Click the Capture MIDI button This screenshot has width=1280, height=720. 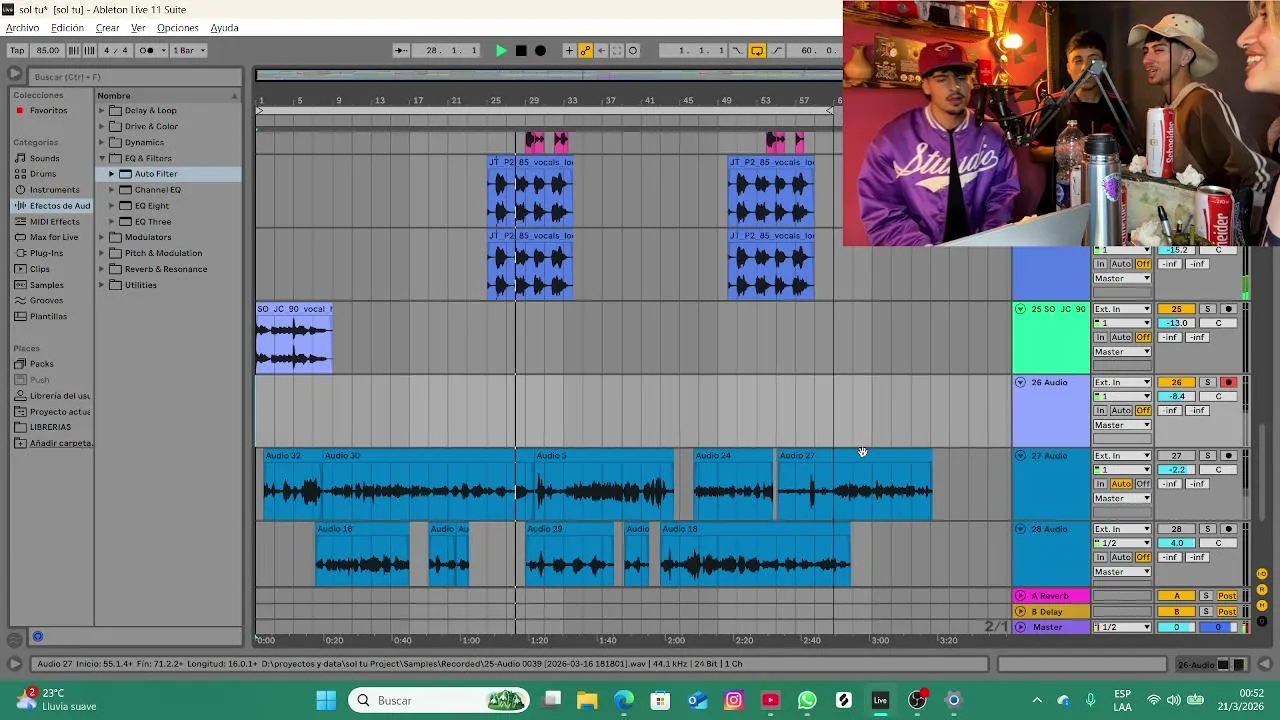617,50
